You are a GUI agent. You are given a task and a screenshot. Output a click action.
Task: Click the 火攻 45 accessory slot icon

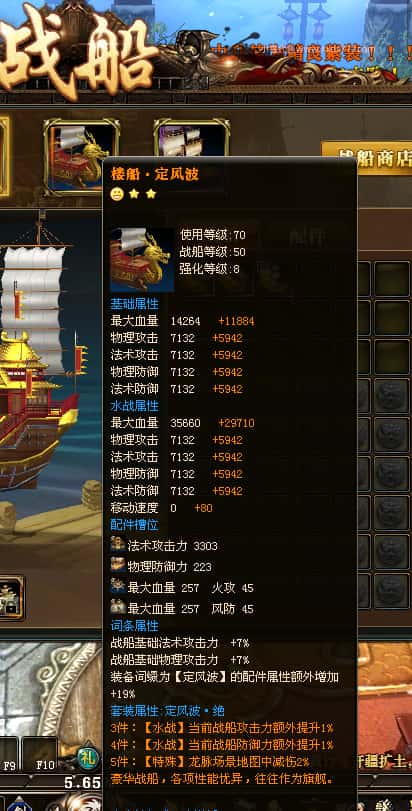[117, 586]
